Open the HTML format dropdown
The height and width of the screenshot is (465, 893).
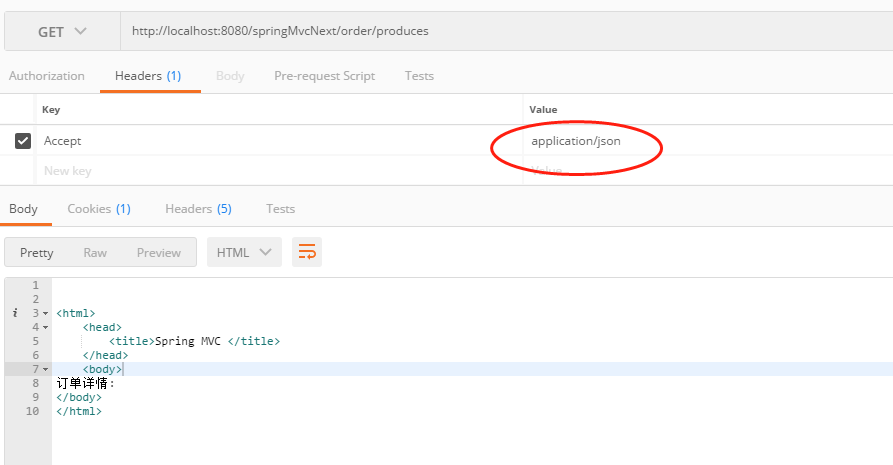point(244,252)
